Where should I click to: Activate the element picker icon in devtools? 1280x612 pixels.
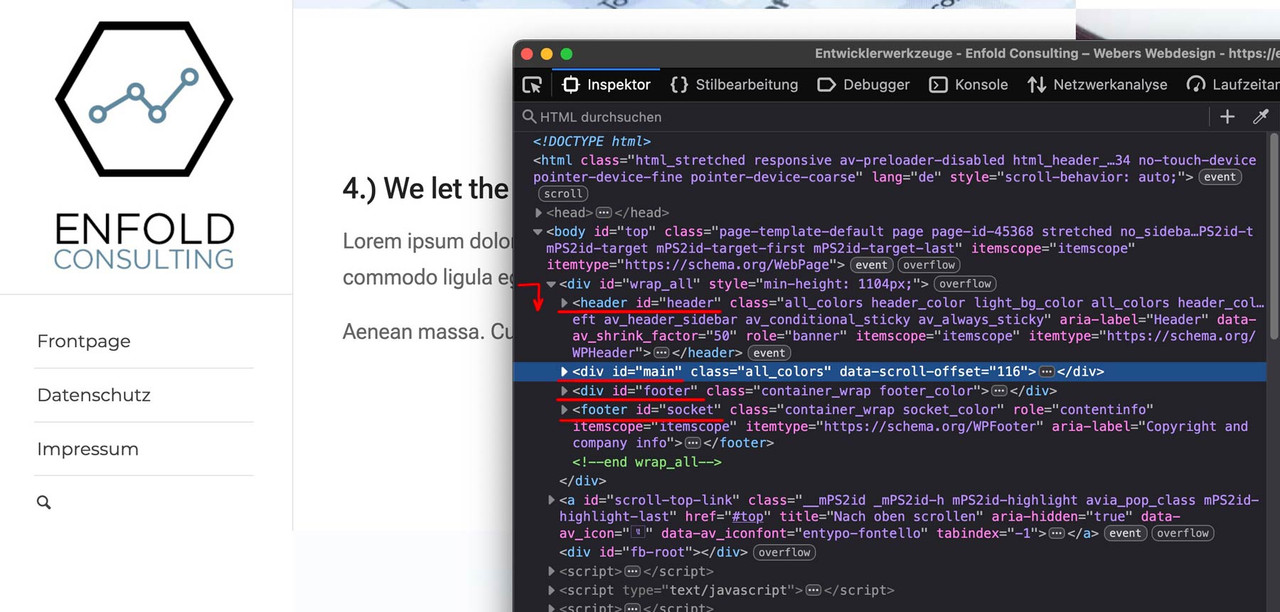tap(532, 85)
